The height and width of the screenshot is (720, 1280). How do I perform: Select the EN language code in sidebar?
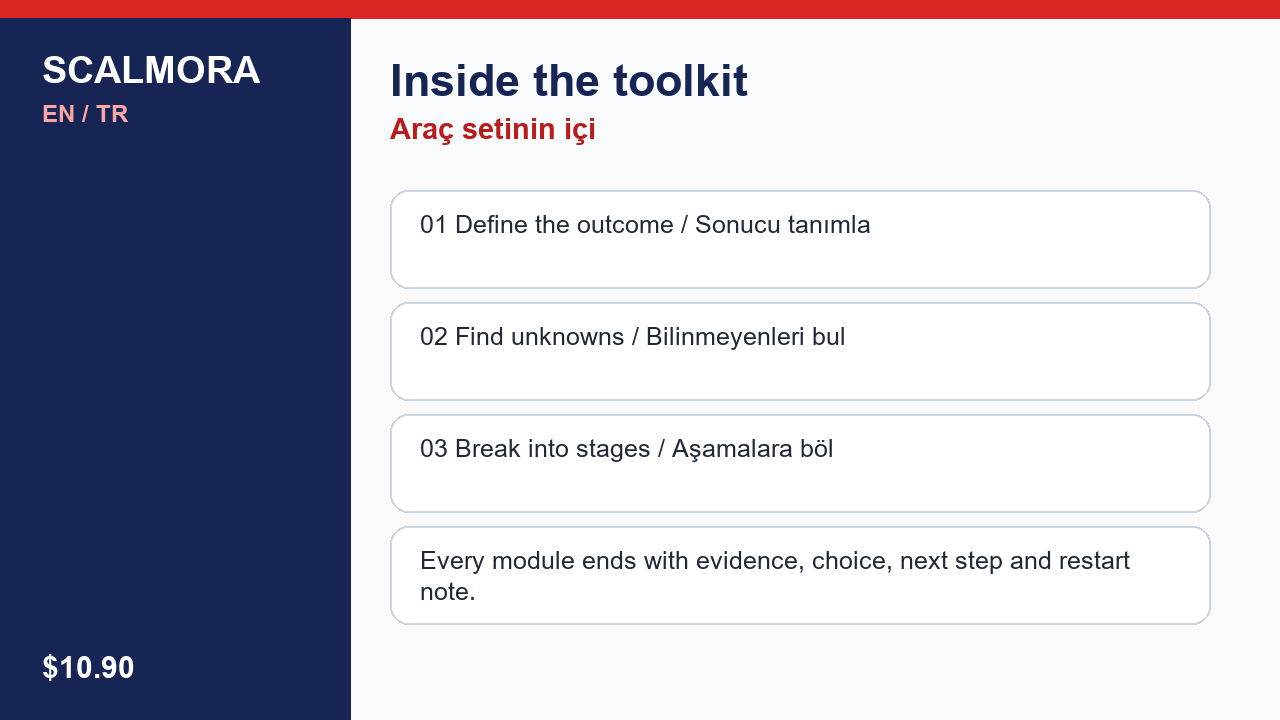tap(58, 114)
